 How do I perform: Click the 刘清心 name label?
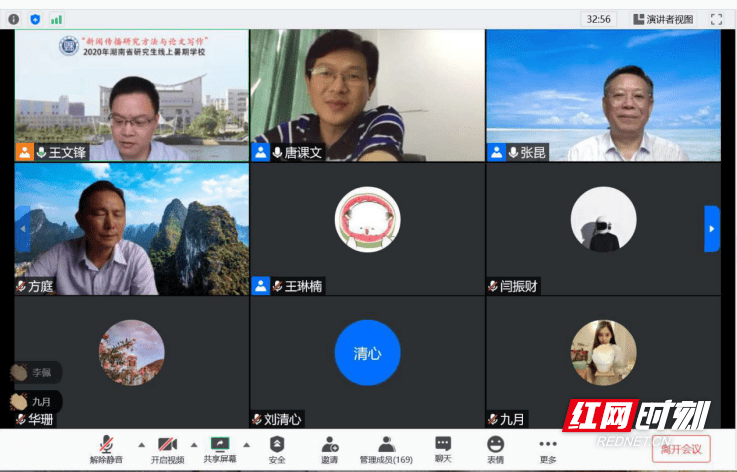(282, 419)
